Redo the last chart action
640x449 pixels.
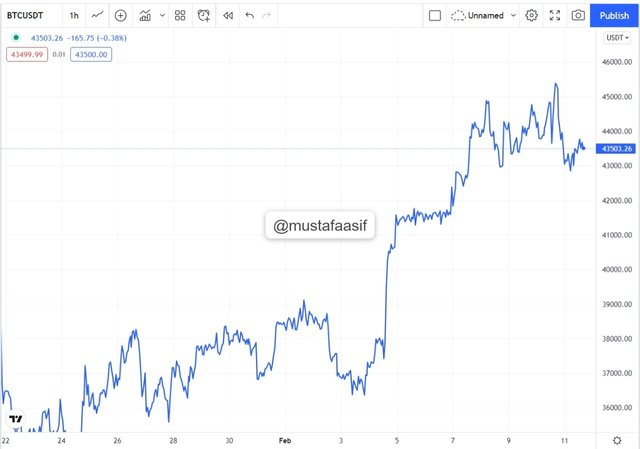click(x=267, y=16)
